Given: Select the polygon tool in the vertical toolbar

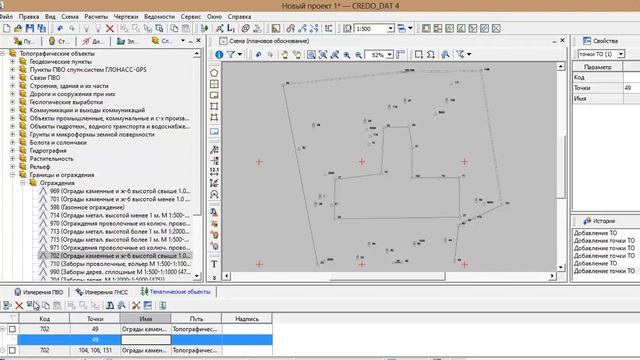Looking at the screenshot, I should point(214,73).
